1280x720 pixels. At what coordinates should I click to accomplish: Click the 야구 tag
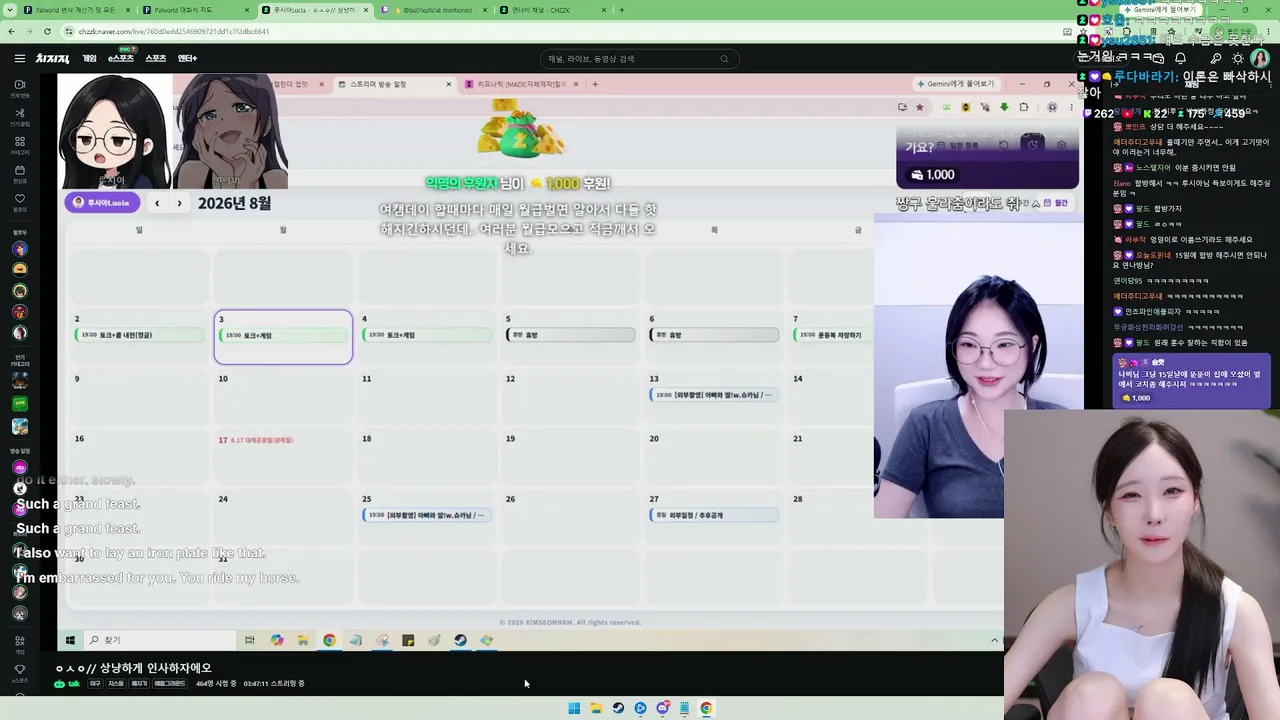click(x=95, y=684)
